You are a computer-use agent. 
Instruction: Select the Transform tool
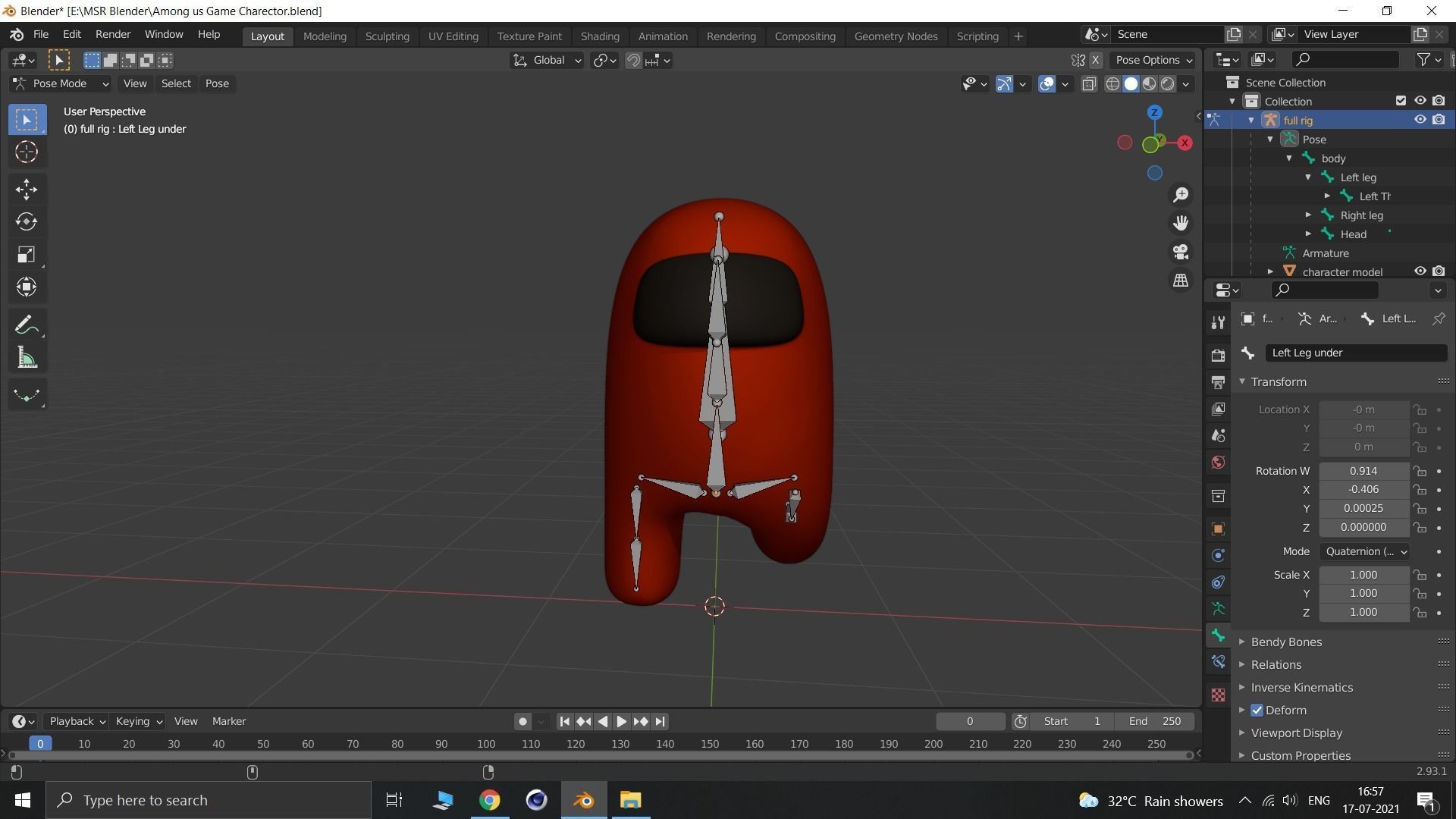pyautogui.click(x=27, y=287)
